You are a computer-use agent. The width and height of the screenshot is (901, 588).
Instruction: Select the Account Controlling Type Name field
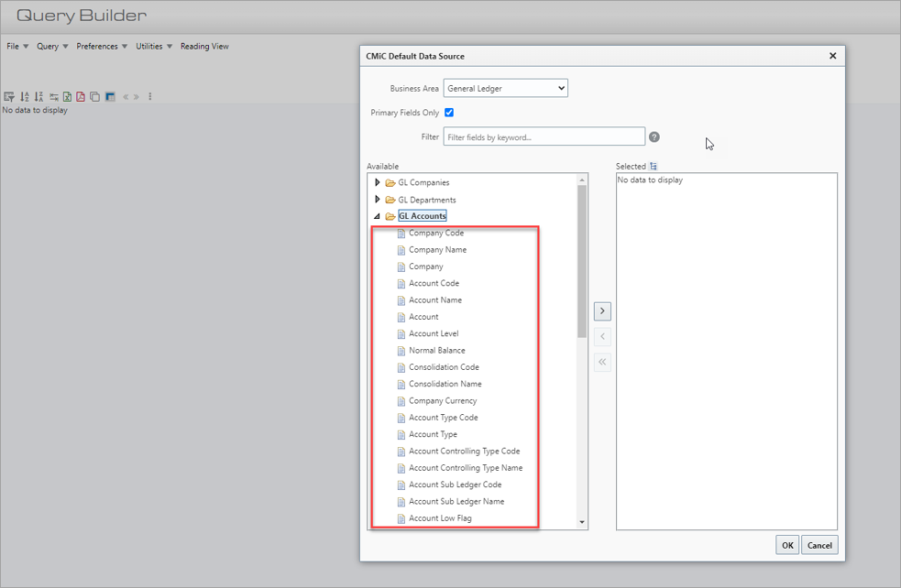click(466, 468)
